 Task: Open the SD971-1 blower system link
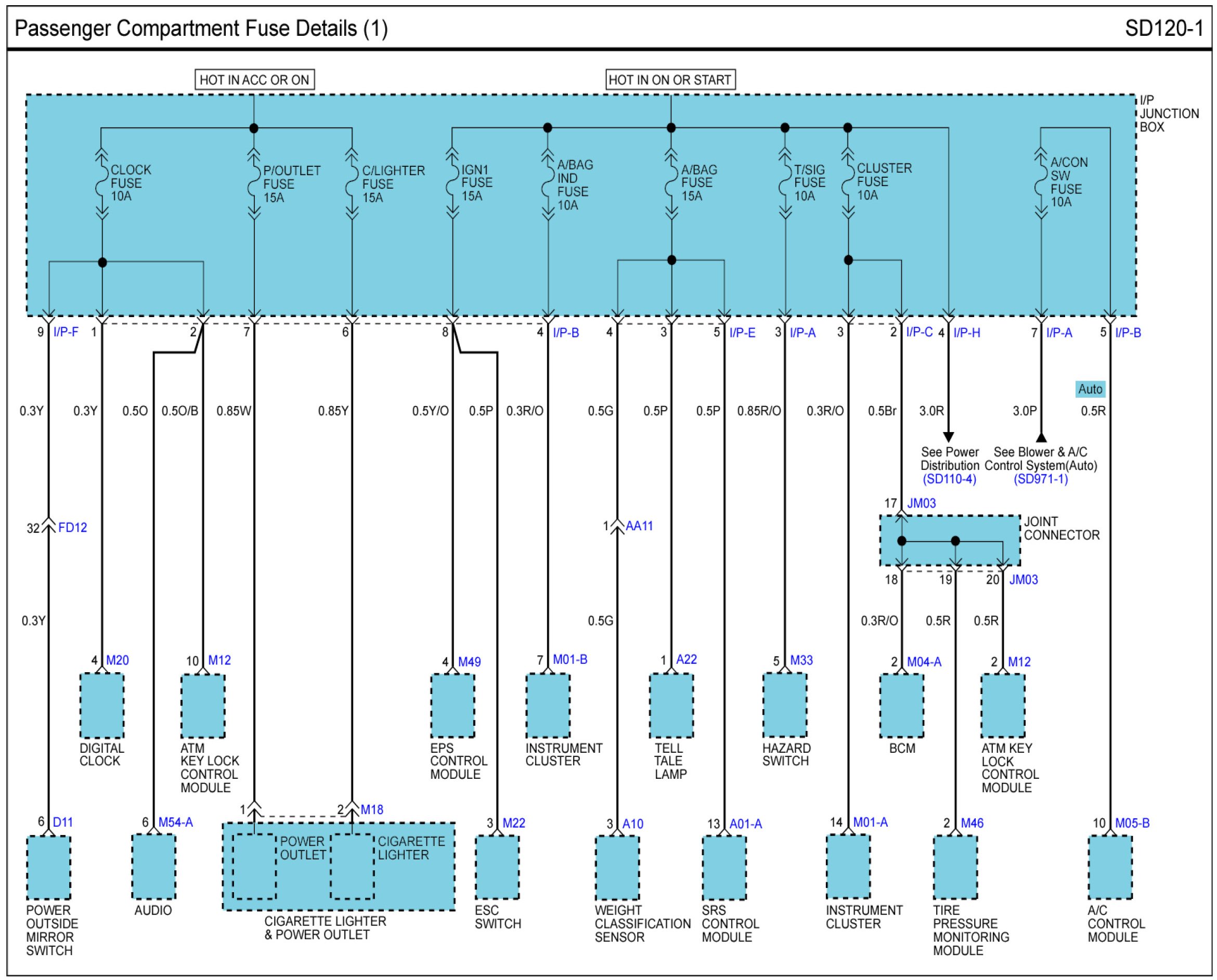tap(1040, 479)
